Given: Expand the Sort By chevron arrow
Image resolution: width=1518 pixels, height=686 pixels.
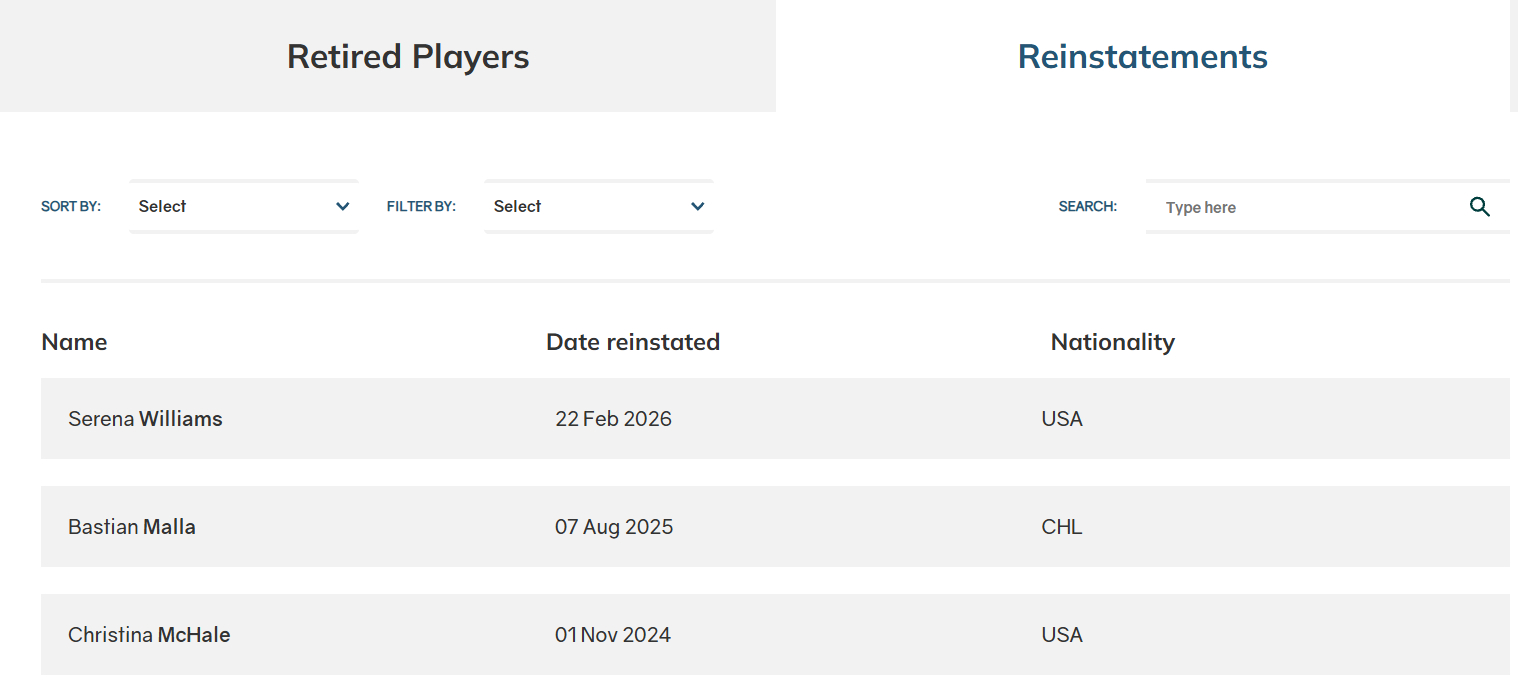Looking at the screenshot, I should click(x=343, y=207).
